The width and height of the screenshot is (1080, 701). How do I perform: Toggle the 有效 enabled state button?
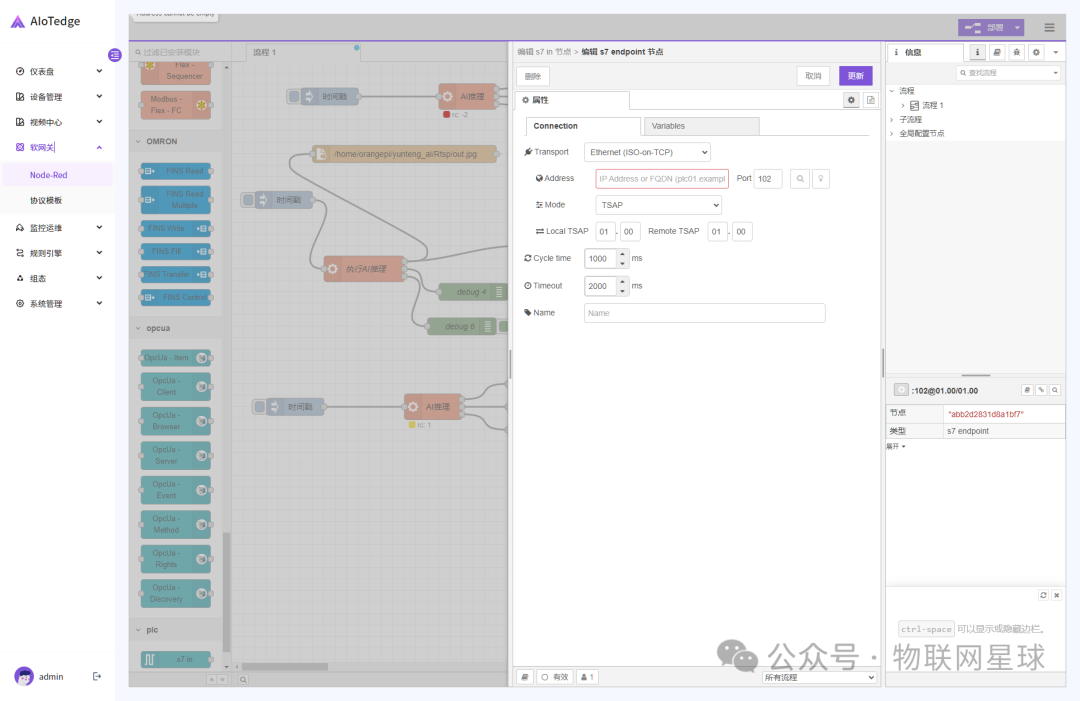554,677
